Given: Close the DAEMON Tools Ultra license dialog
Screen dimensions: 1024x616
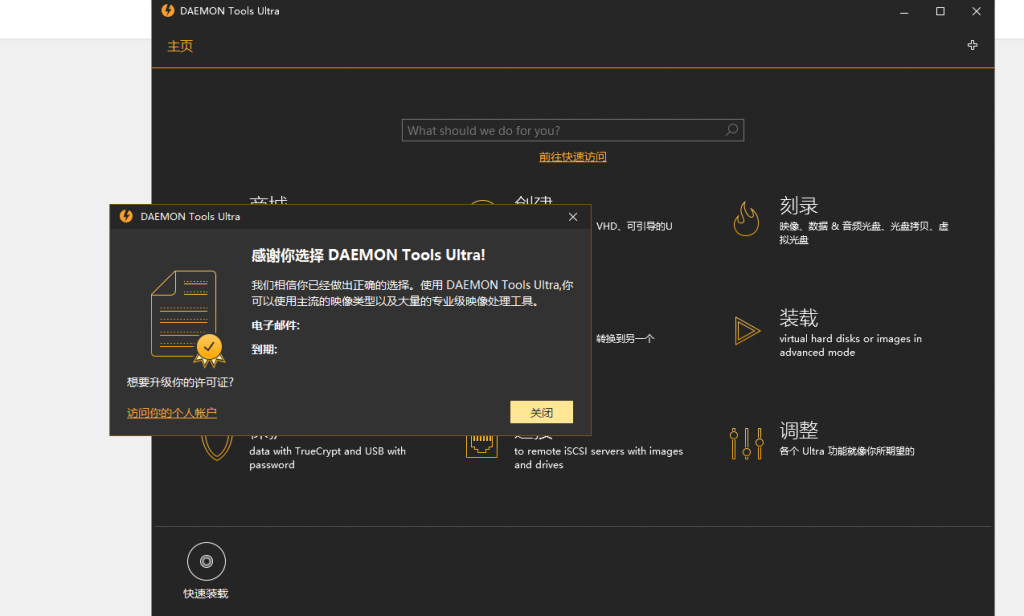Looking at the screenshot, I should coord(573,217).
